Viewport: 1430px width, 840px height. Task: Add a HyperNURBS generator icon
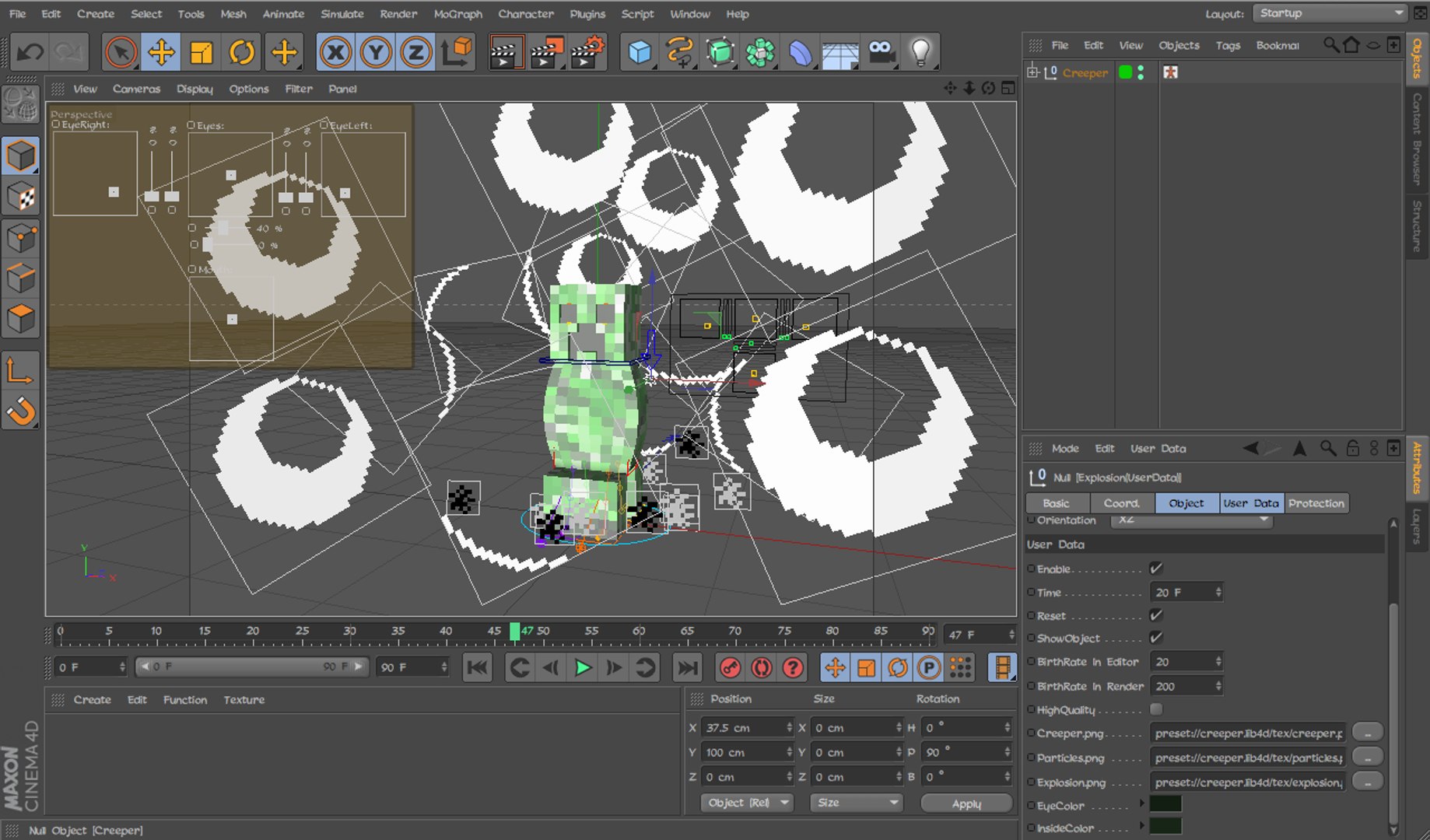coord(720,53)
